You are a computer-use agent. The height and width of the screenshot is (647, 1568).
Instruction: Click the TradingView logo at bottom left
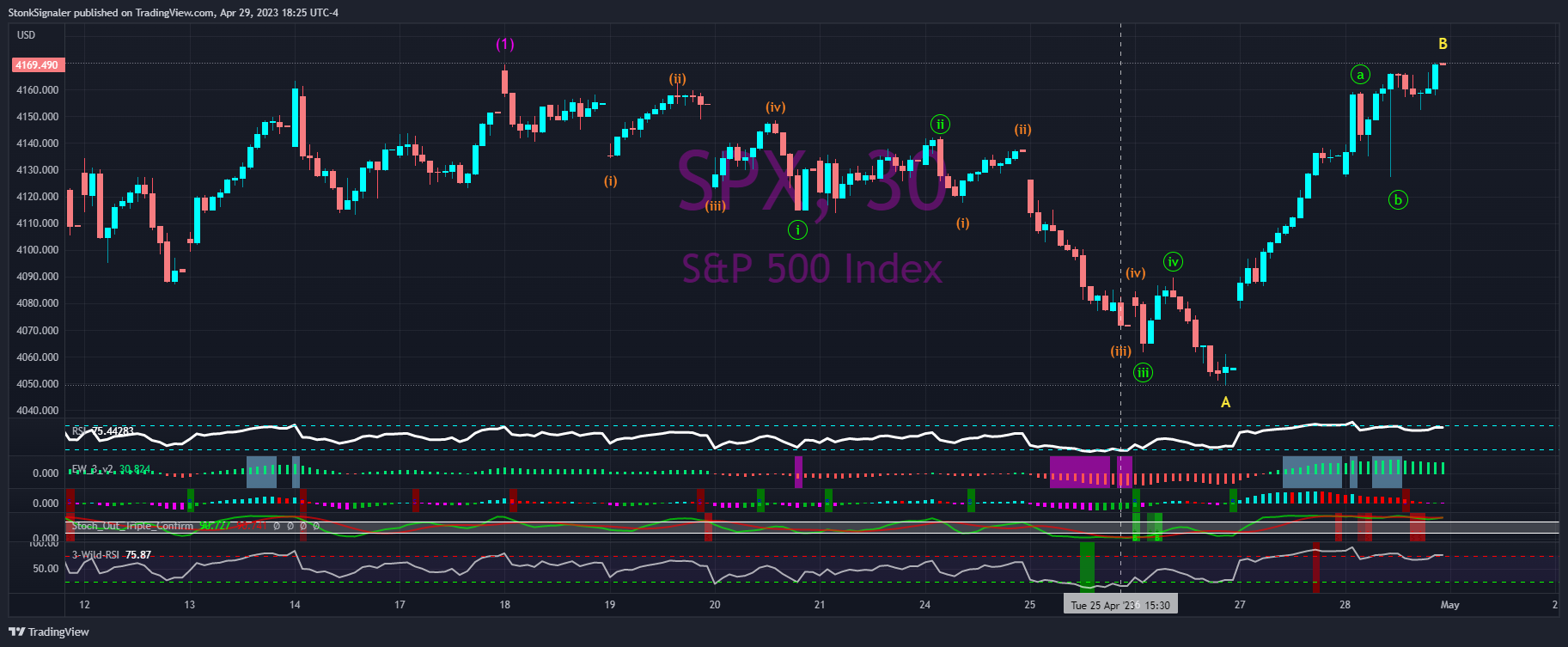pyautogui.click(x=49, y=632)
